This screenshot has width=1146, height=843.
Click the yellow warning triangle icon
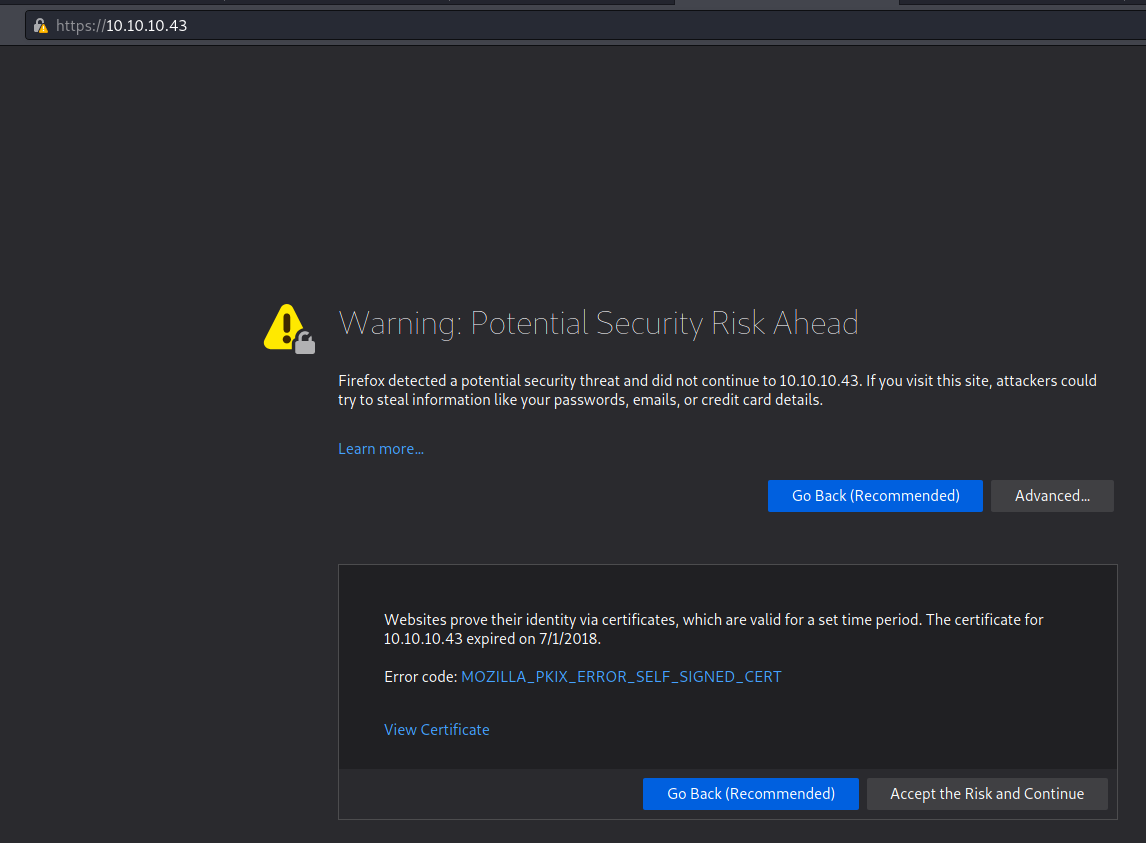[x=284, y=326]
